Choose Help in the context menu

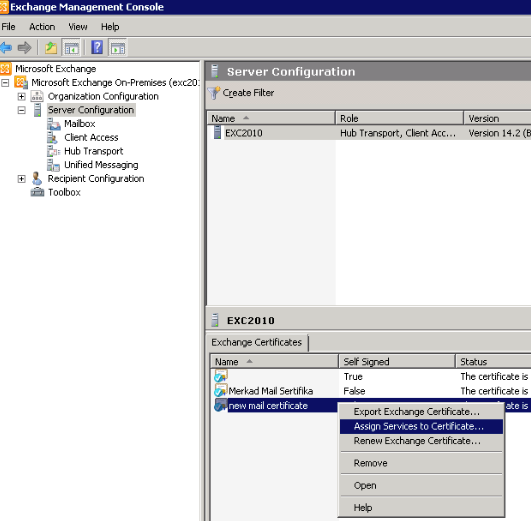pos(421,507)
